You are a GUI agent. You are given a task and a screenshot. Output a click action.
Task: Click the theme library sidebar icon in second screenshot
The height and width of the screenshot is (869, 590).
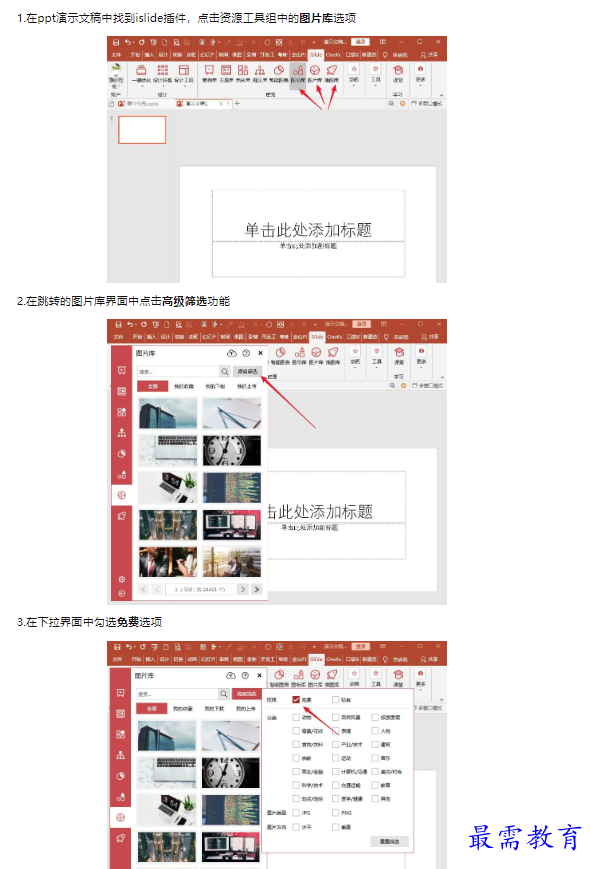pyautogui.click(x=121, y=391)
